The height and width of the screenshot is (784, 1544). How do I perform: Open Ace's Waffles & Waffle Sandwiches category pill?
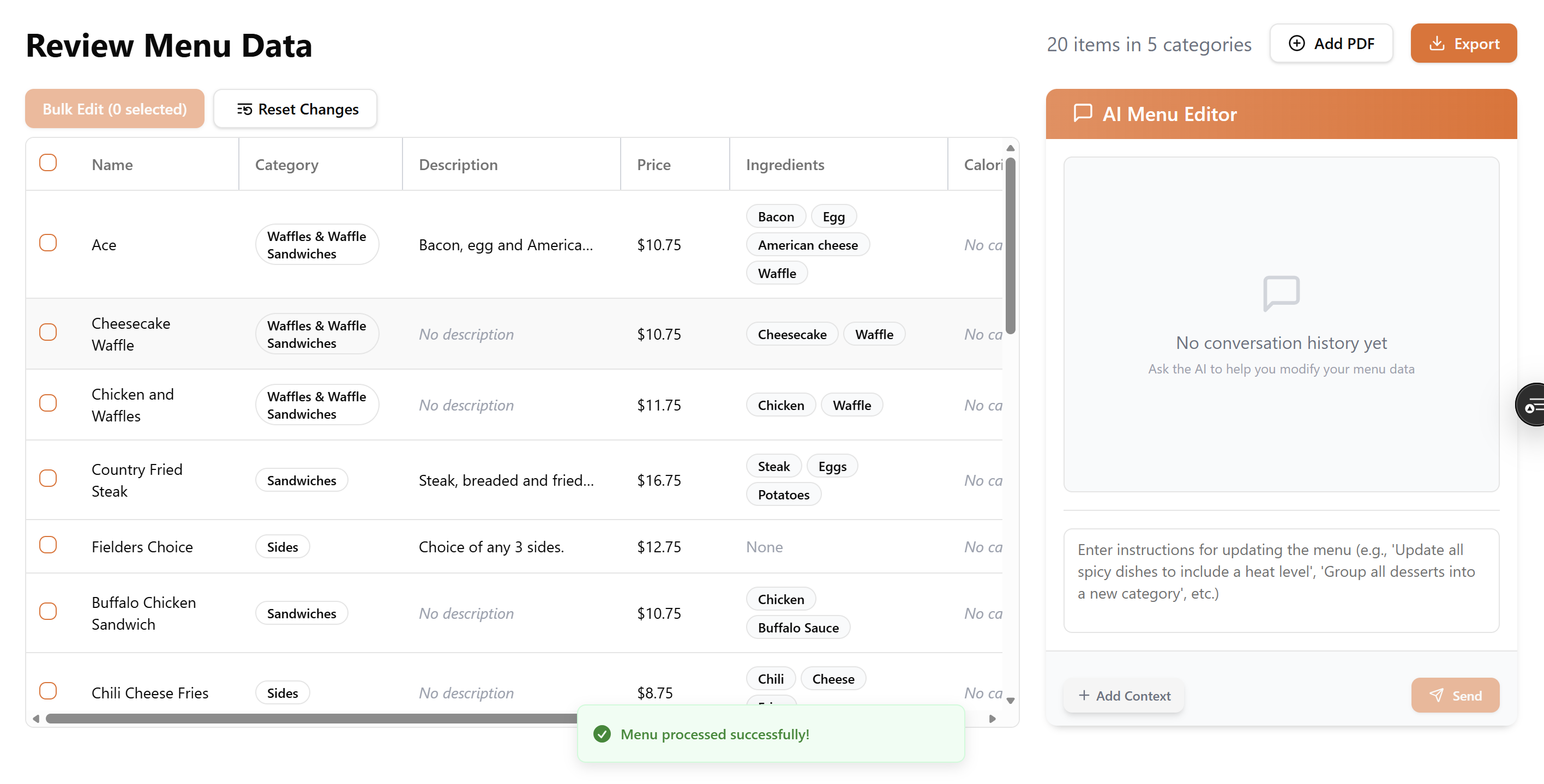(316, 245)
